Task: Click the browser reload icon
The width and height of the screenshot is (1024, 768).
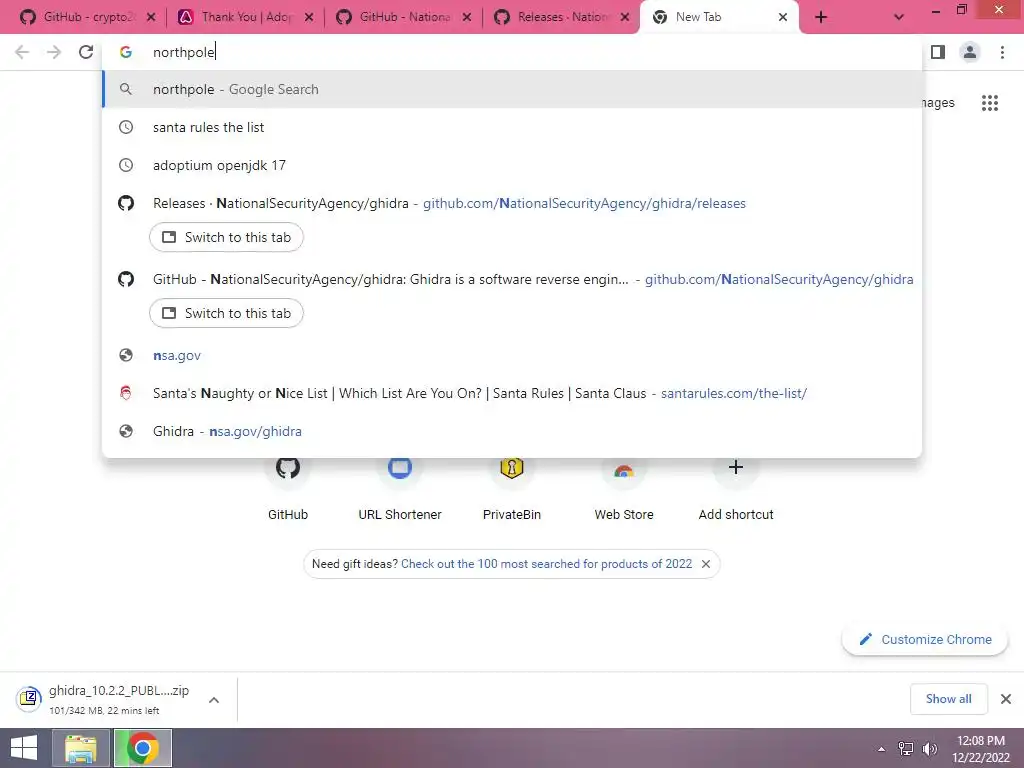Action: pyautogui.click(x=86, y=52)
